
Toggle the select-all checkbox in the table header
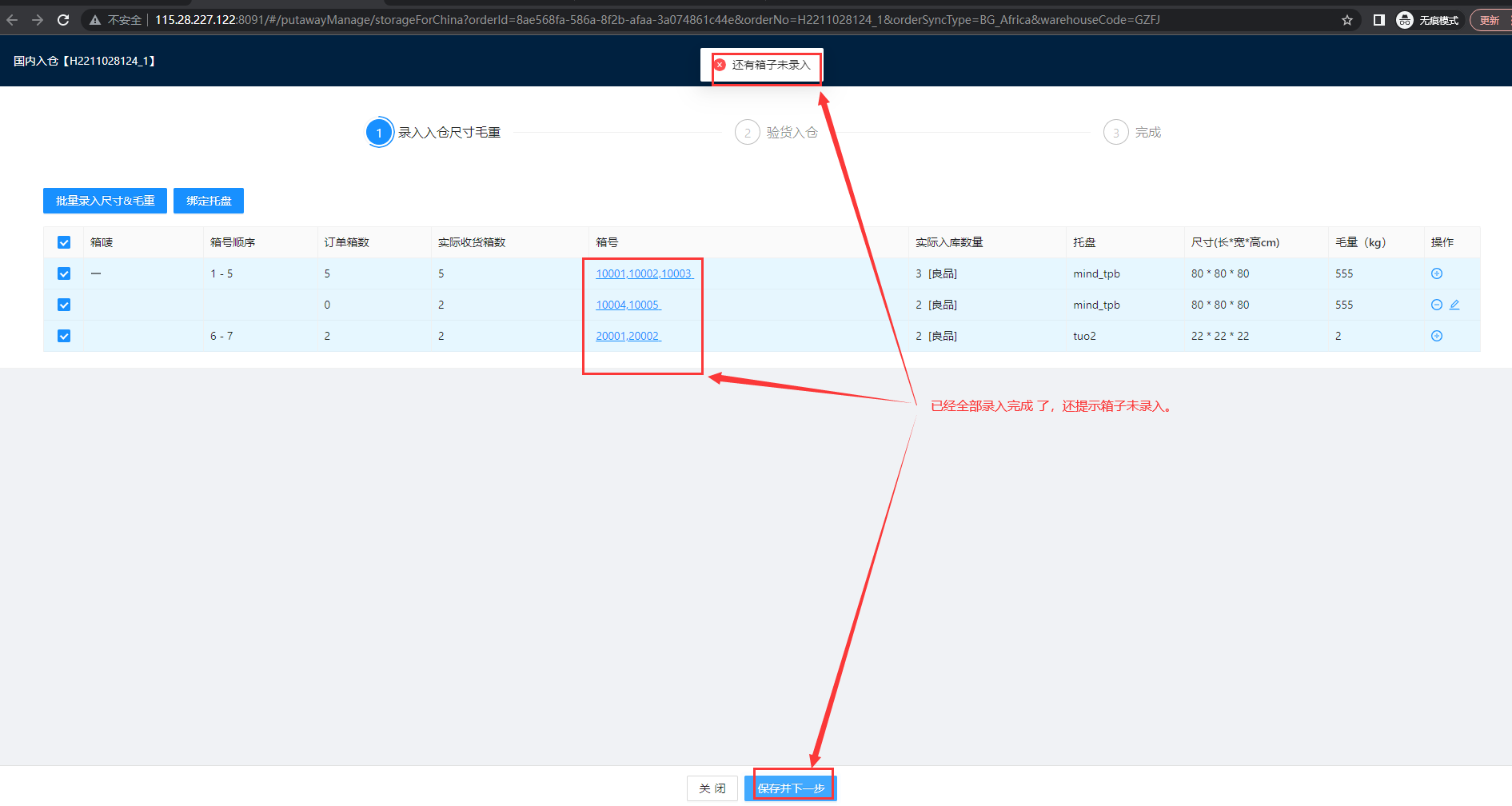click(x=64, y=242)
